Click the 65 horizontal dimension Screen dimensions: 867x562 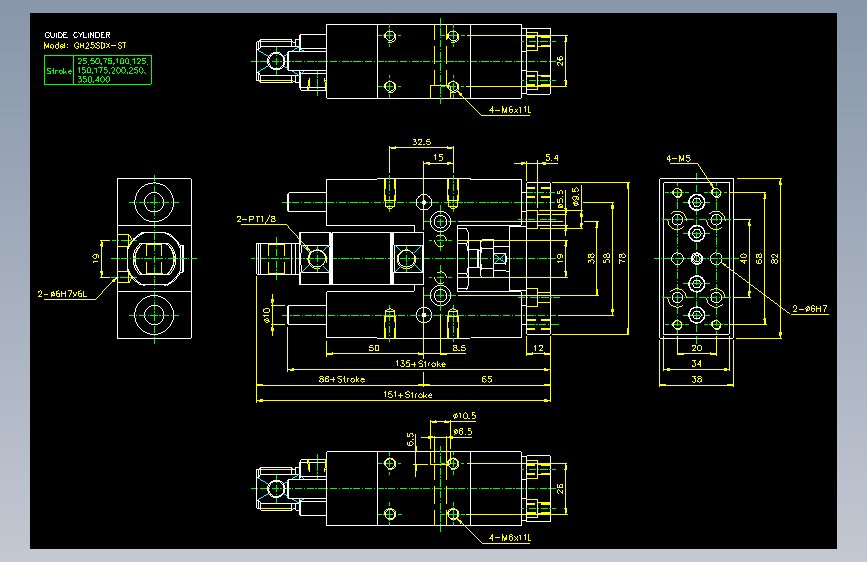pyautogui.click(x=487, y=379)
